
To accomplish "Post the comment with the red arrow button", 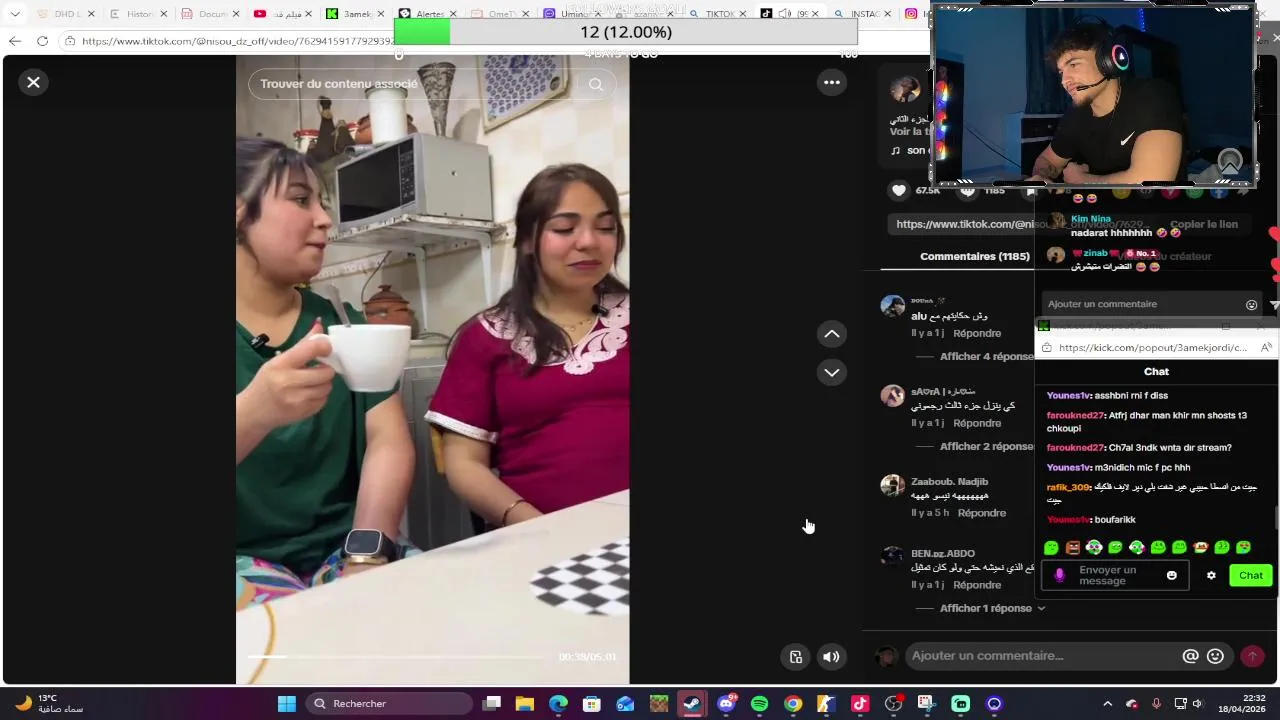I will pos(1252,657).
